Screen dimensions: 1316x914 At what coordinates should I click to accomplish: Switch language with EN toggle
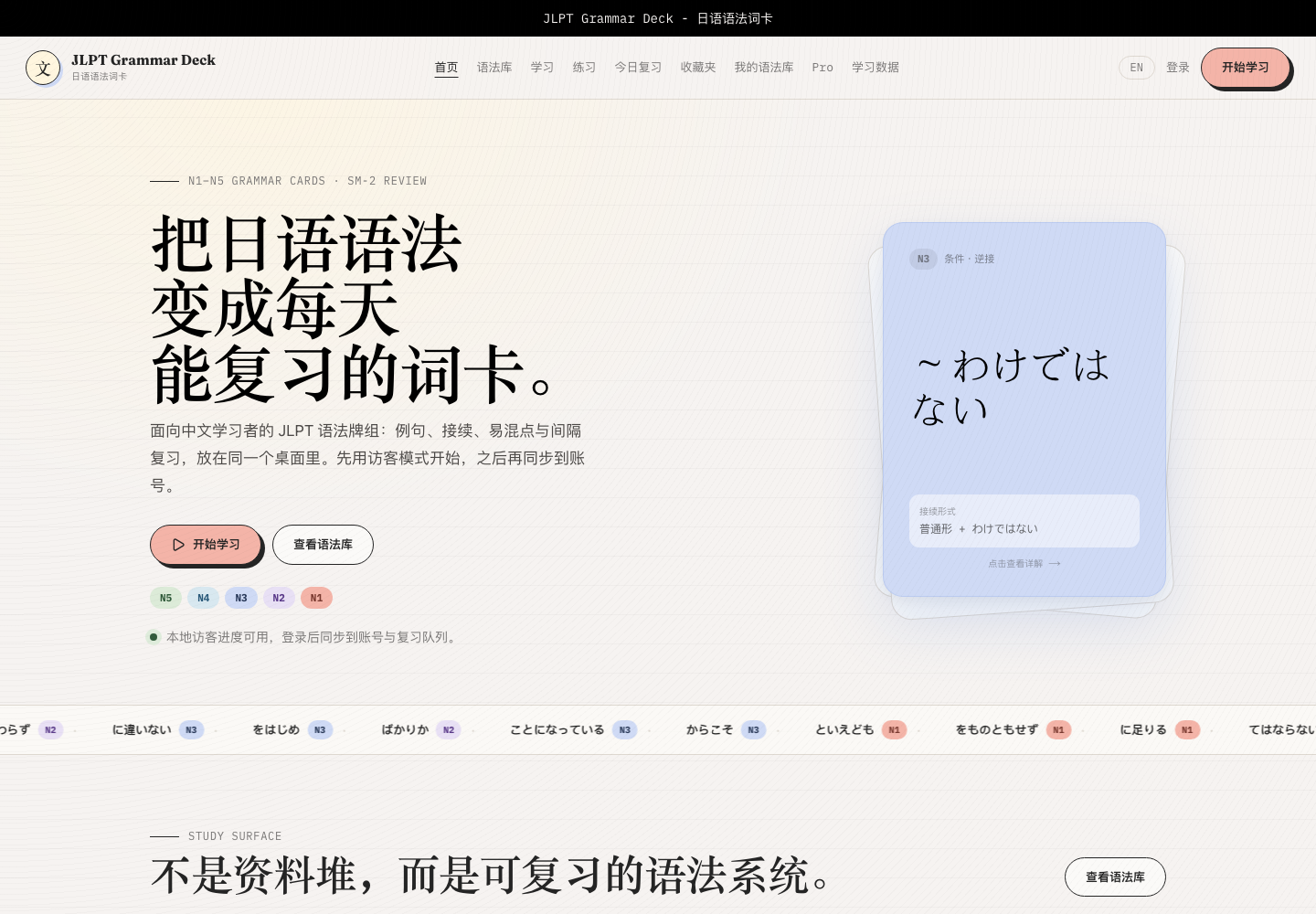(1137, 68)
